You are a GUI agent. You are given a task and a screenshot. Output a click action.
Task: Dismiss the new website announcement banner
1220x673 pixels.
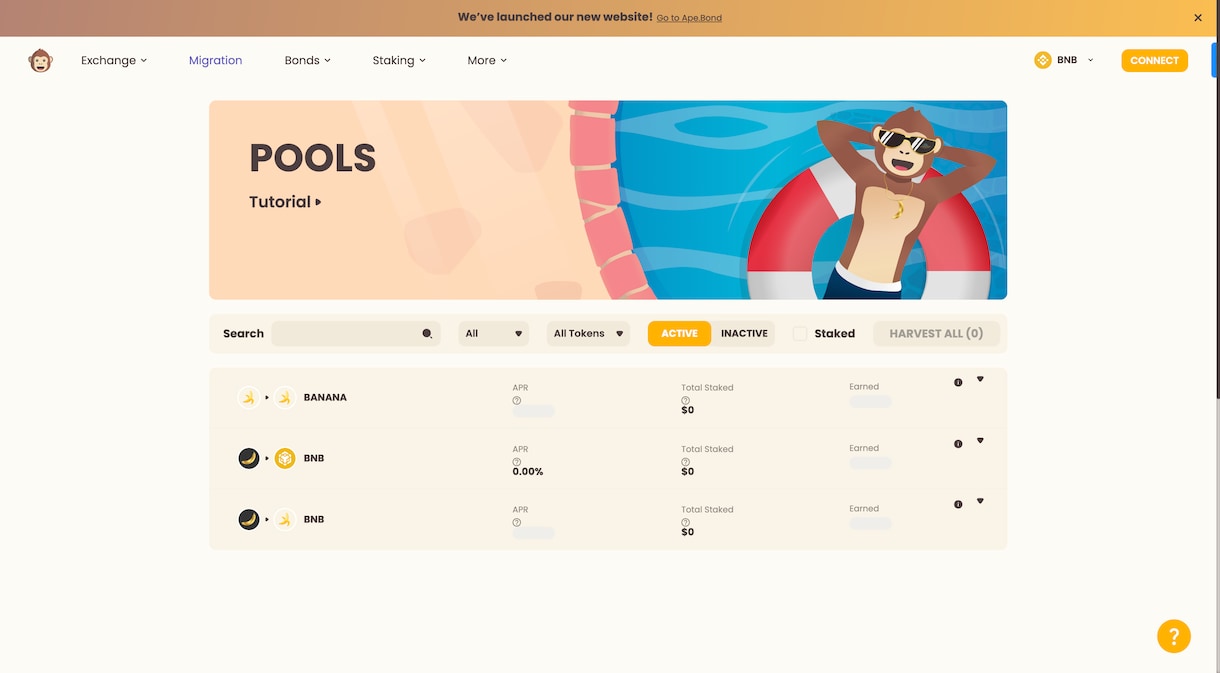pos(1198,18)
